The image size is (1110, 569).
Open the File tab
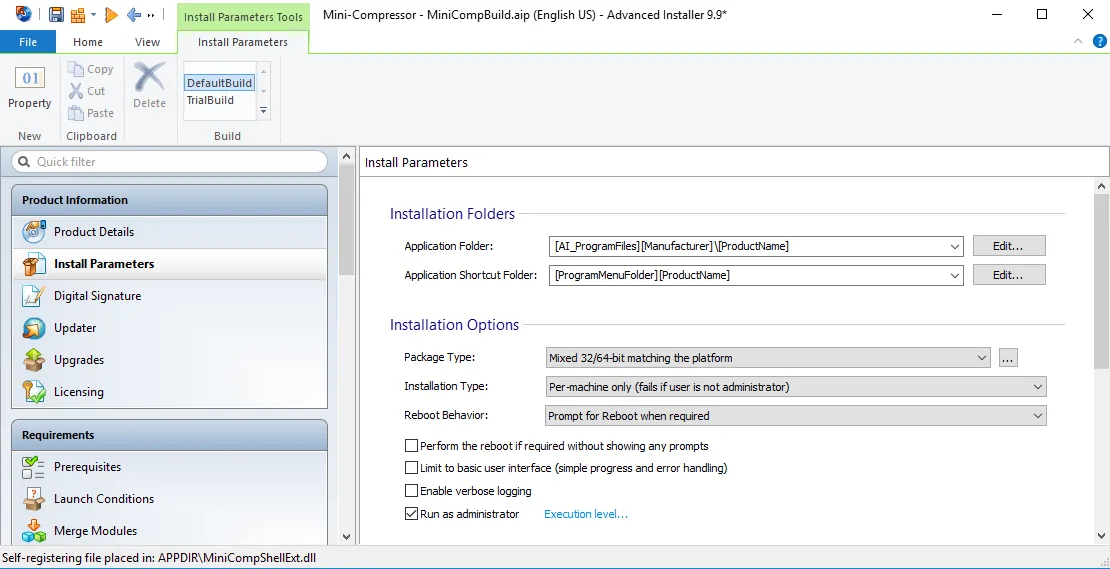(x=28, y=42)
